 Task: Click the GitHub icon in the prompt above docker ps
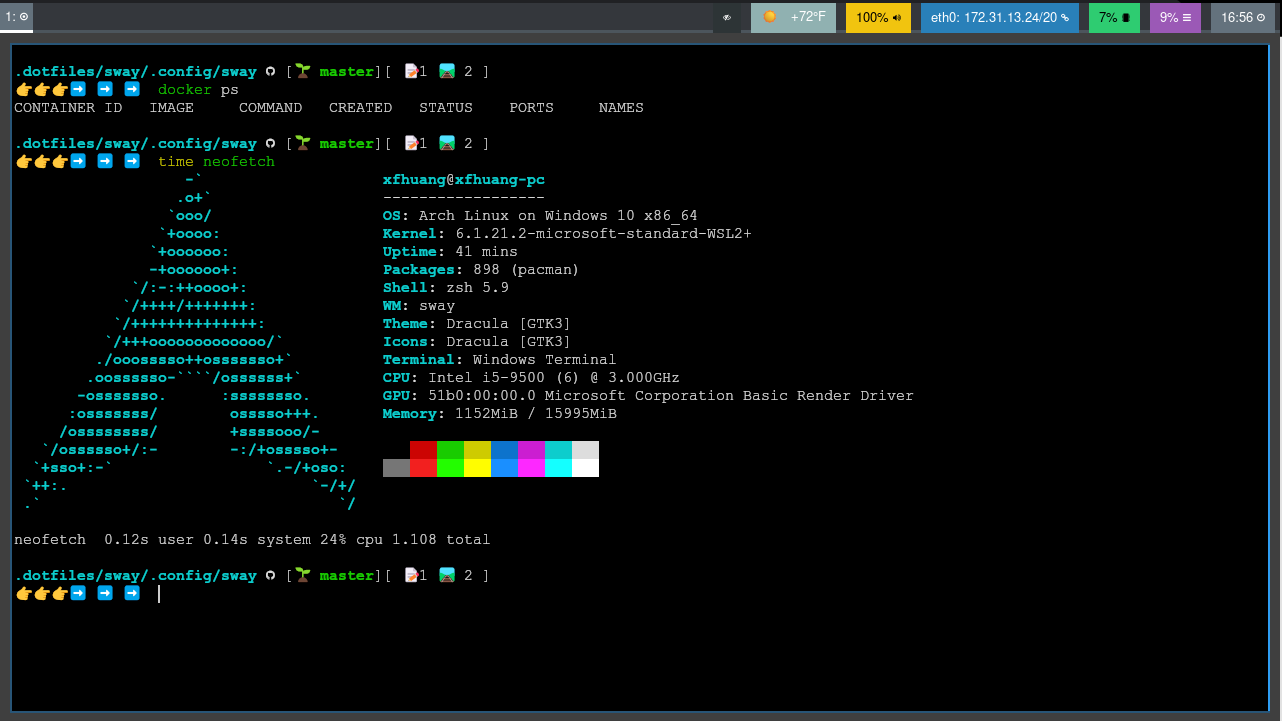(x=270, y=72)
